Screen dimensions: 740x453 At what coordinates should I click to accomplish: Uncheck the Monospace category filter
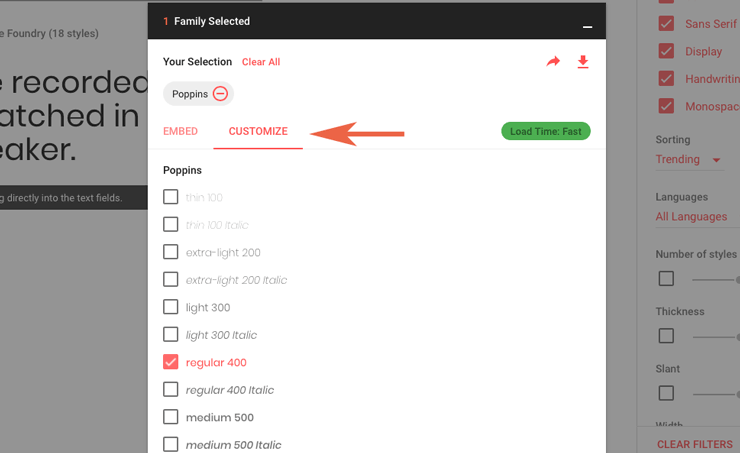point(666,106)
